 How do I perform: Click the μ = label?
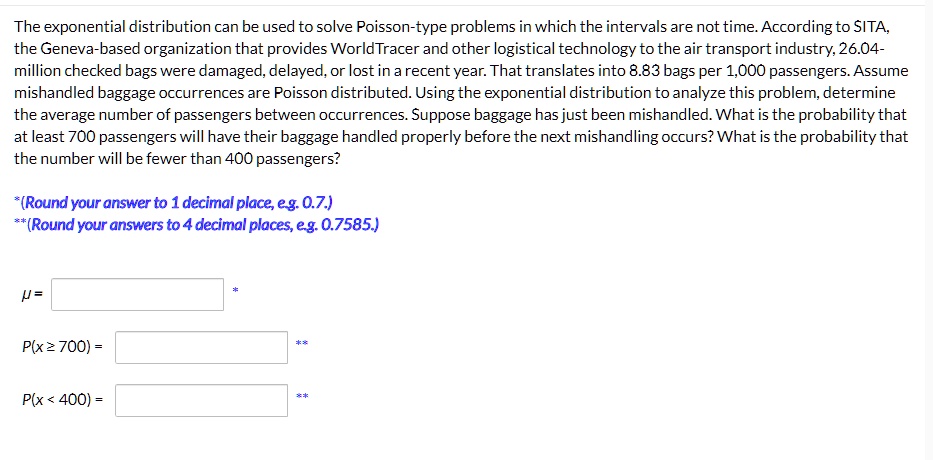tap(32, 295)
